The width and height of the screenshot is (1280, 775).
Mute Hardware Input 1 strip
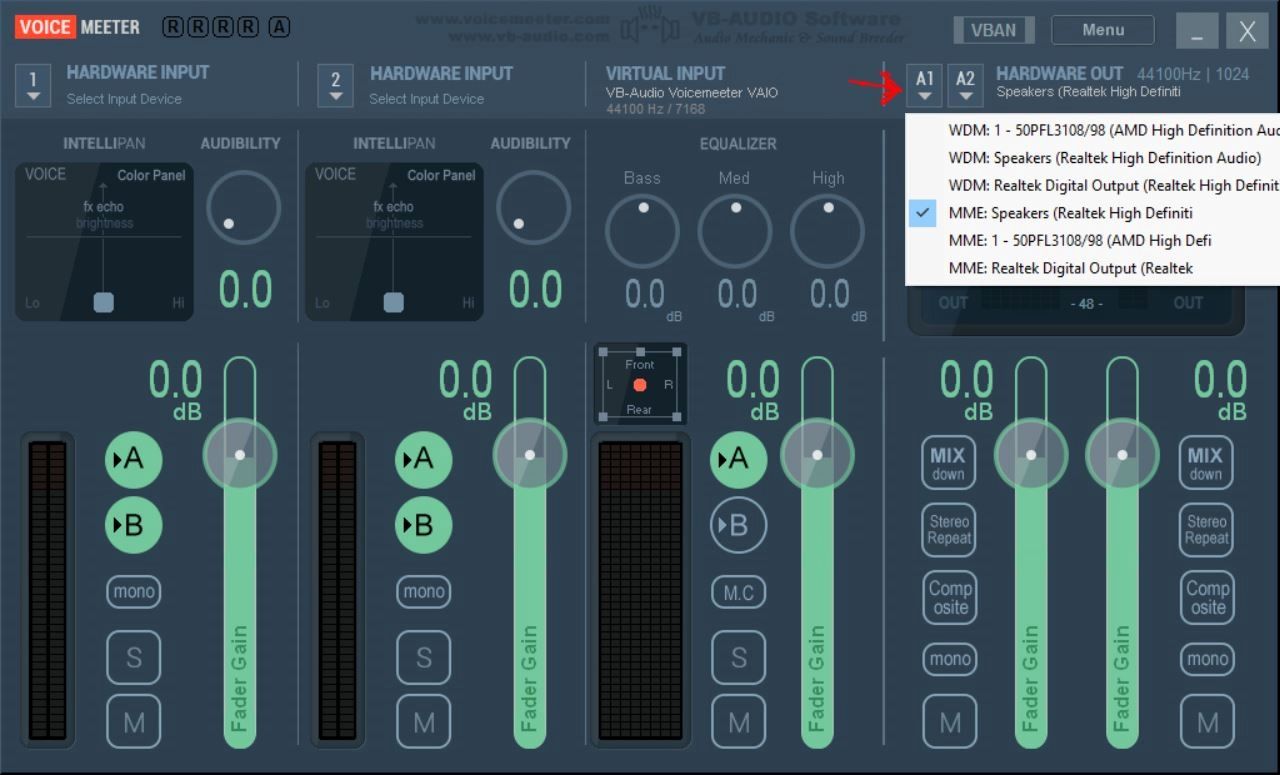[x=134, y=722]
